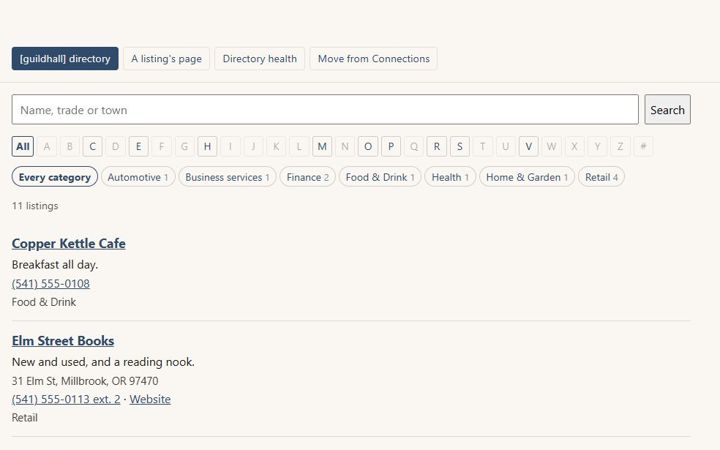Filter by Business services category
The height and width of the screenshot is (450, 720).
(x=227, y=177)
